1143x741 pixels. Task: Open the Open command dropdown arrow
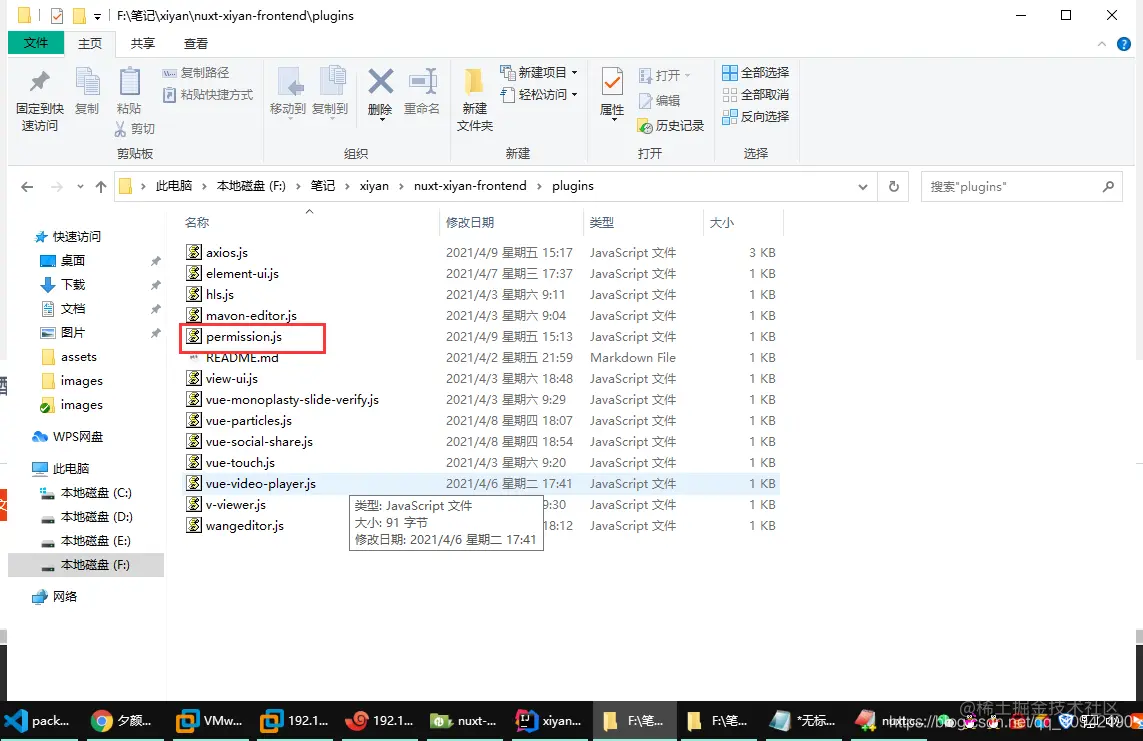tap(687, 76)
